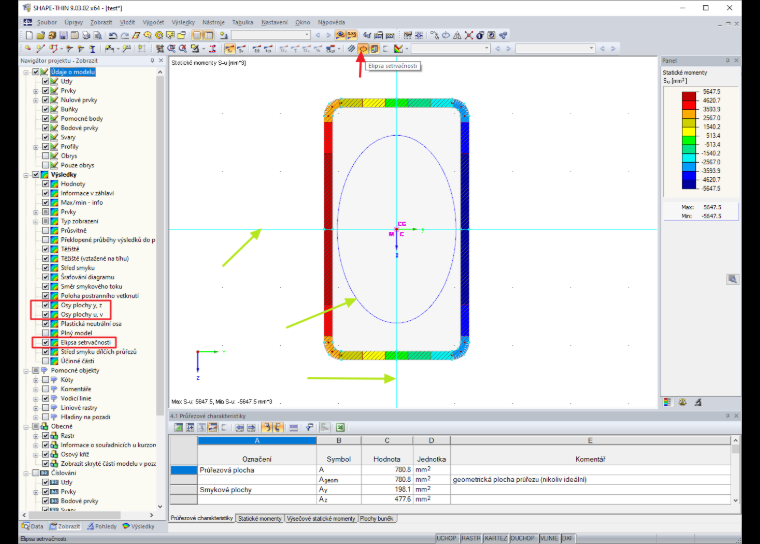Click the red X delete icon in toolbar
760x544 pixels.
coord(469,35)
